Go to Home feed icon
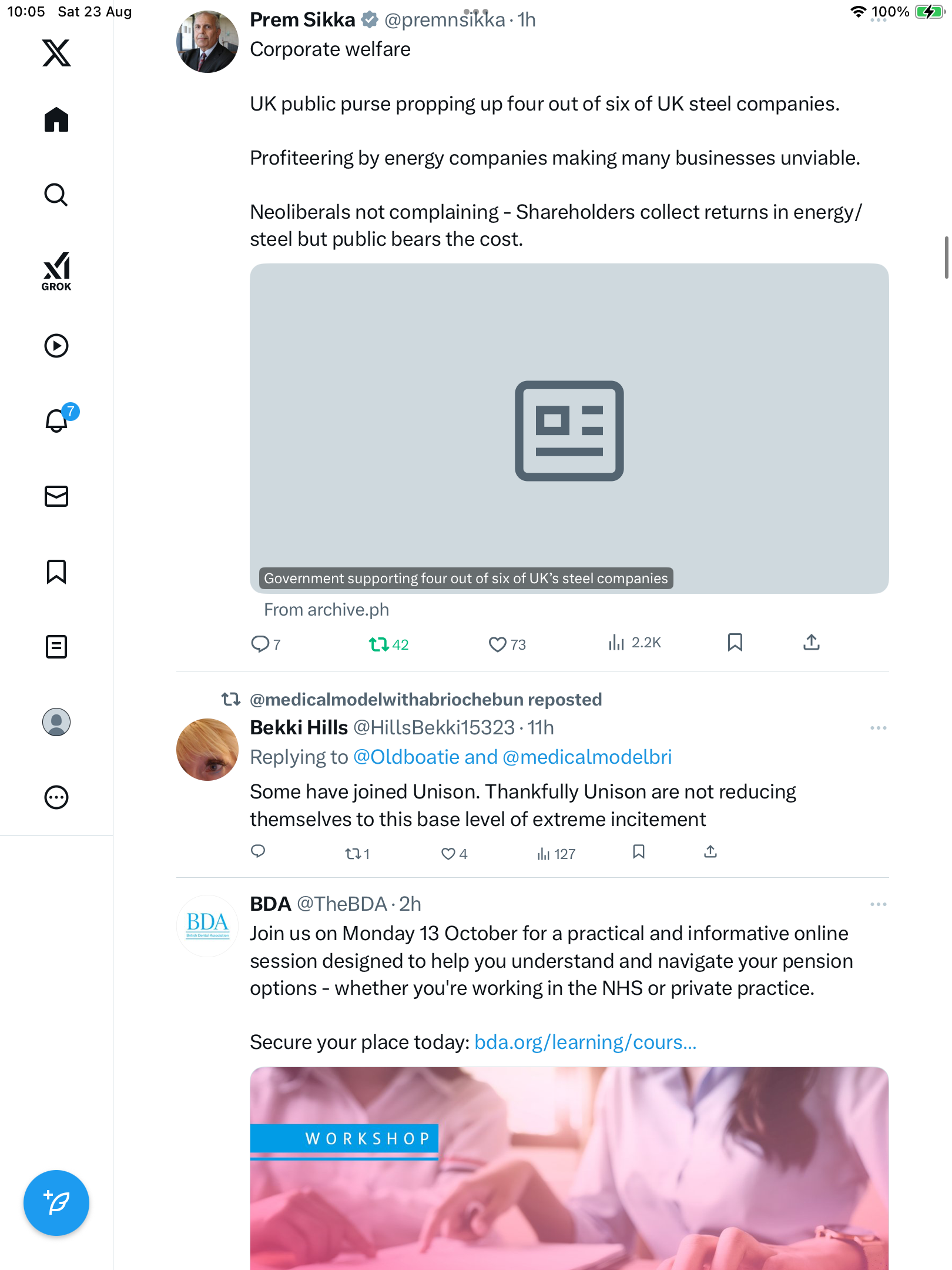This screenshot has height=1270, width=952. pos(56,119)
